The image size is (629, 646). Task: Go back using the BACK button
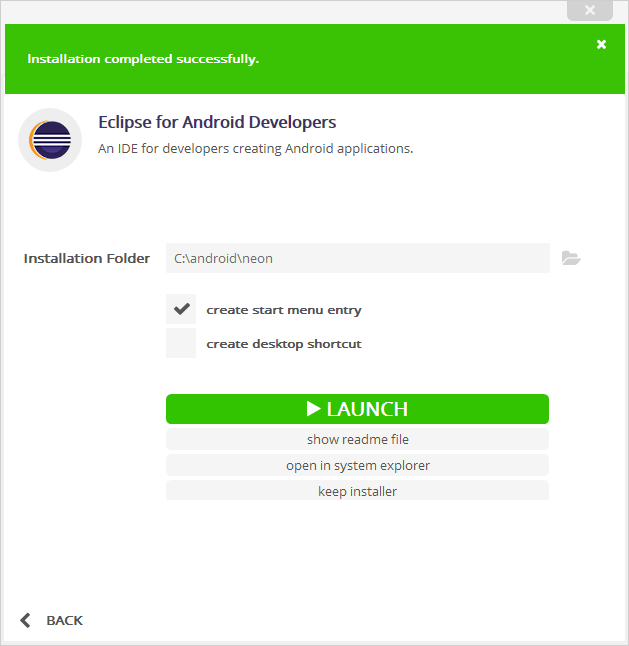pyautogui.click(x=51, y=620)
